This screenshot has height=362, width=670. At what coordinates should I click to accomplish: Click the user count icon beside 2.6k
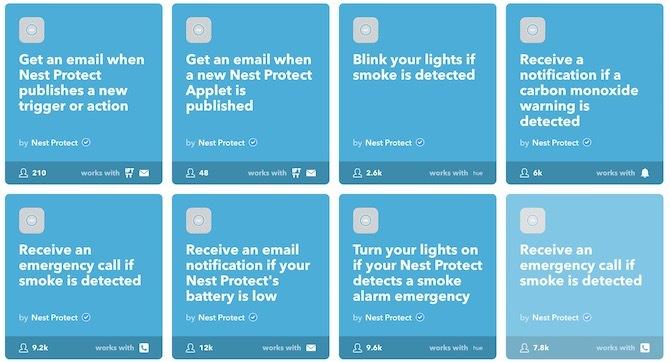(357, 173)
